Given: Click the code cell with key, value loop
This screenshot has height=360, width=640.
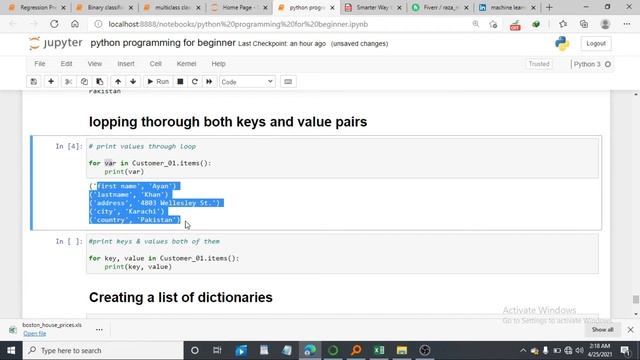Looking at the screenshot, I should coord(342,254).
